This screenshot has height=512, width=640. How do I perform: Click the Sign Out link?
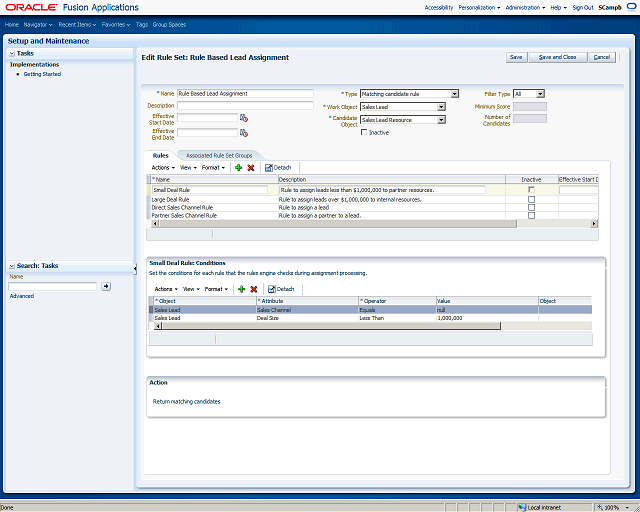(583, 7)
